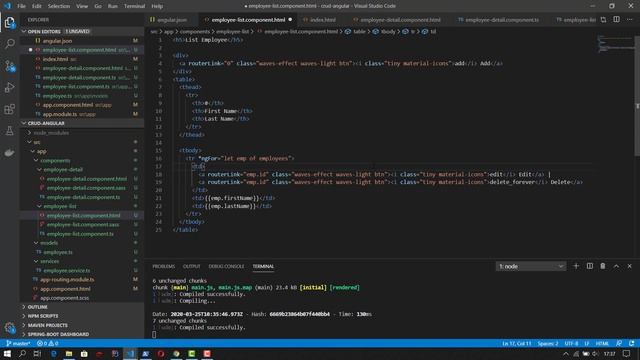Open the Extensions view
This screenshot has height=360, width=640.
click(9, 109)
